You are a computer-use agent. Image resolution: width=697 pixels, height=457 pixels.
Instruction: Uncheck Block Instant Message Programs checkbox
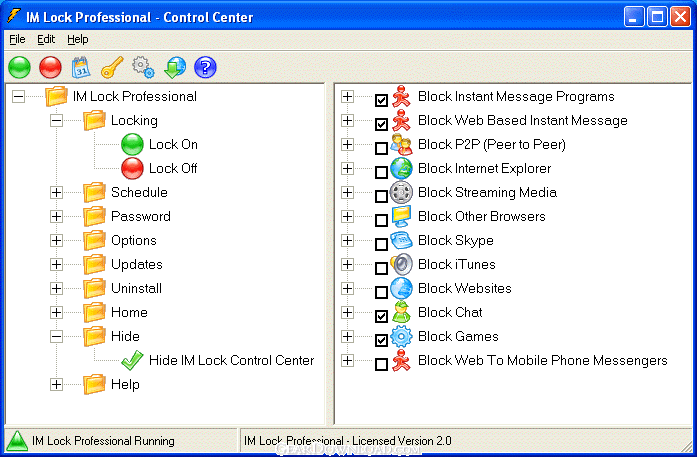(x=381, y=100)
